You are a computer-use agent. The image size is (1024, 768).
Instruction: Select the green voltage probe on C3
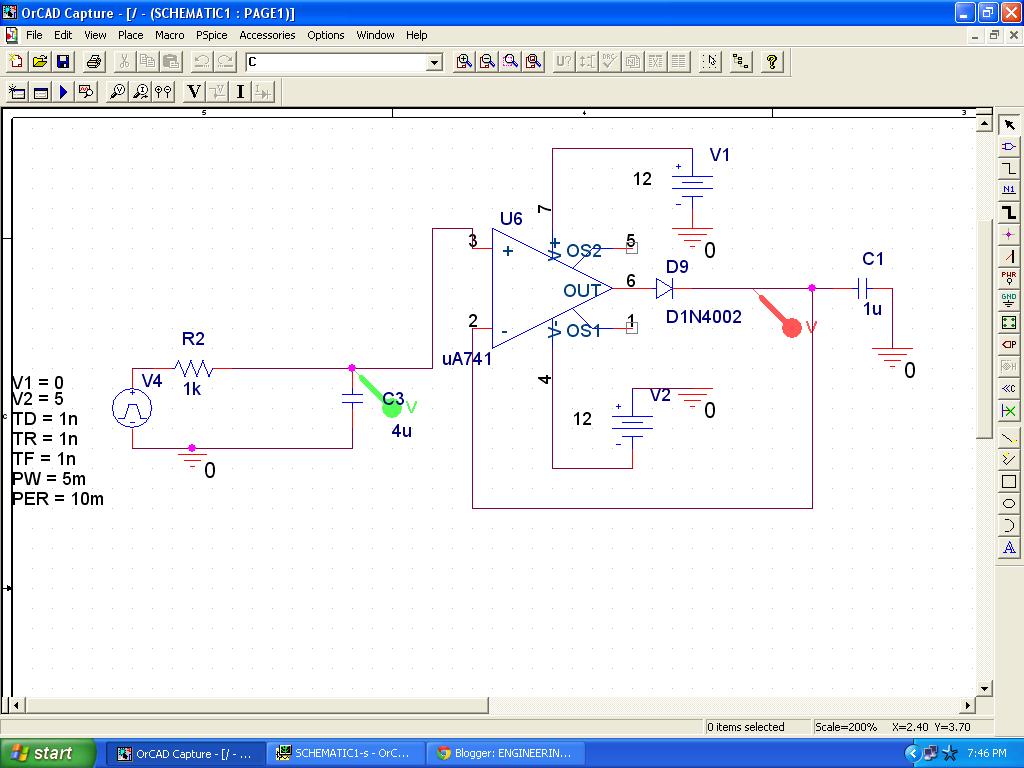click(390, 410)
